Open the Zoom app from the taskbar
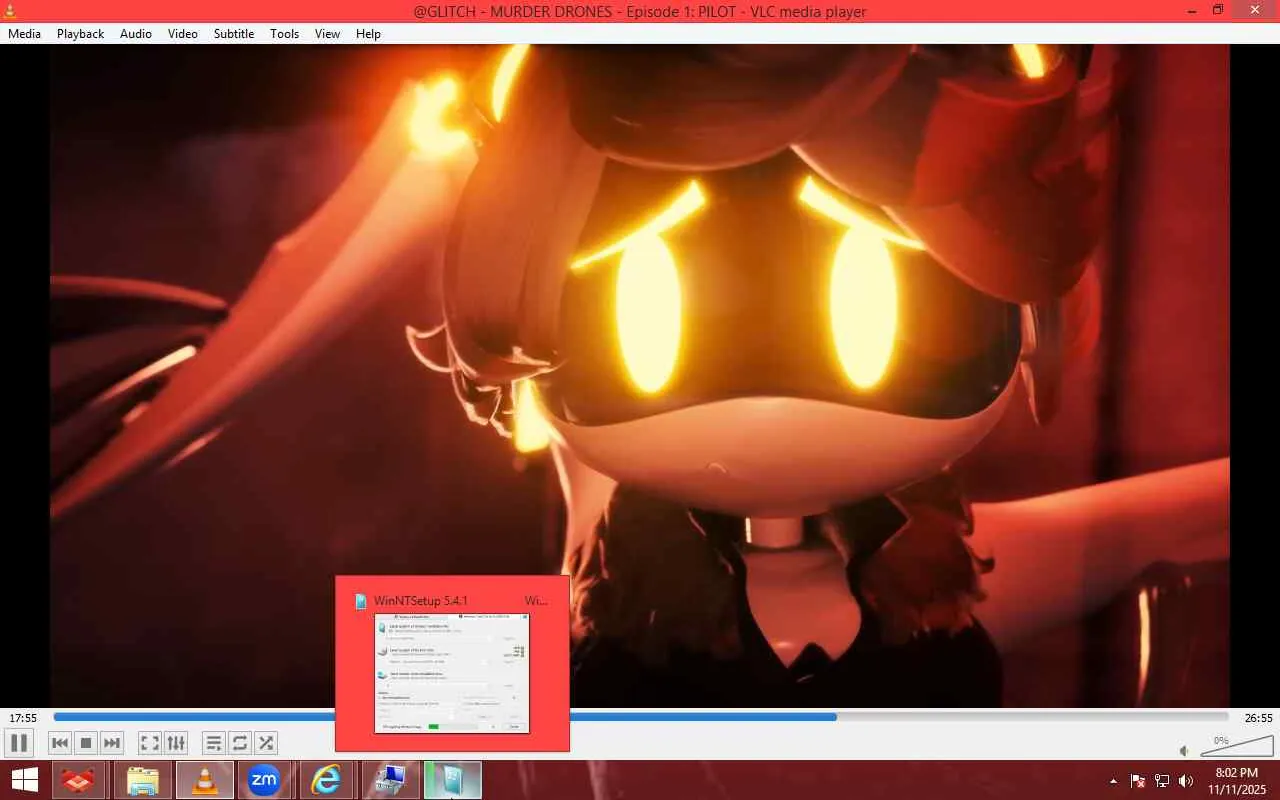This screenshot has width=1280, height=800. point(264,780)
